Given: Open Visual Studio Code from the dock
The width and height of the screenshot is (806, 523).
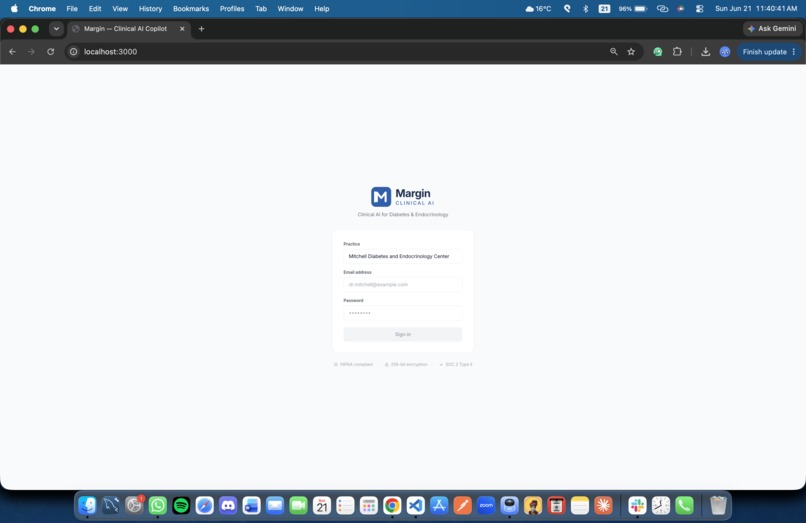Looking at the screenshot, I should click(415, 506).
